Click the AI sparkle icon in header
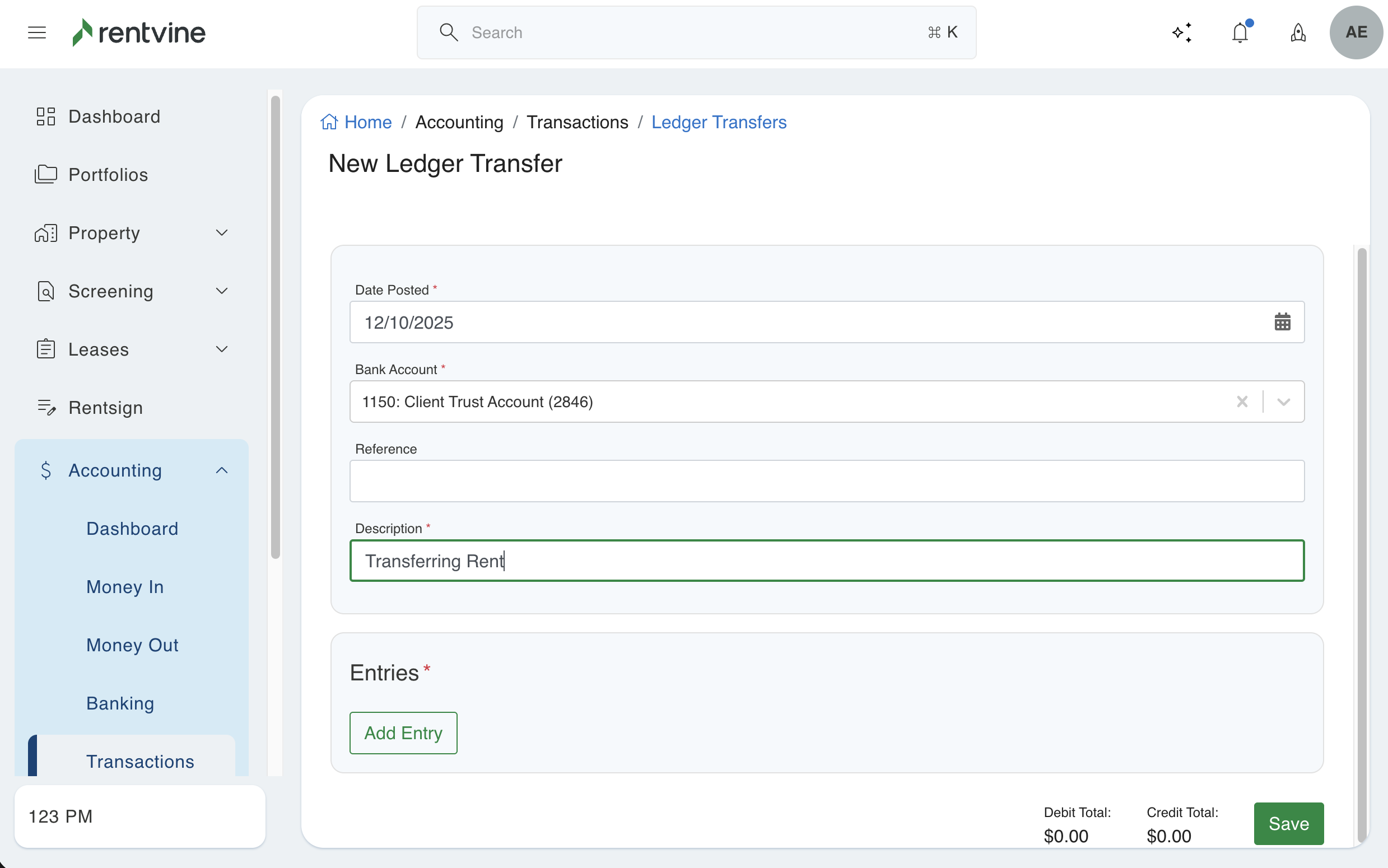The image size is (1388, 868). tap(1182, 32)
